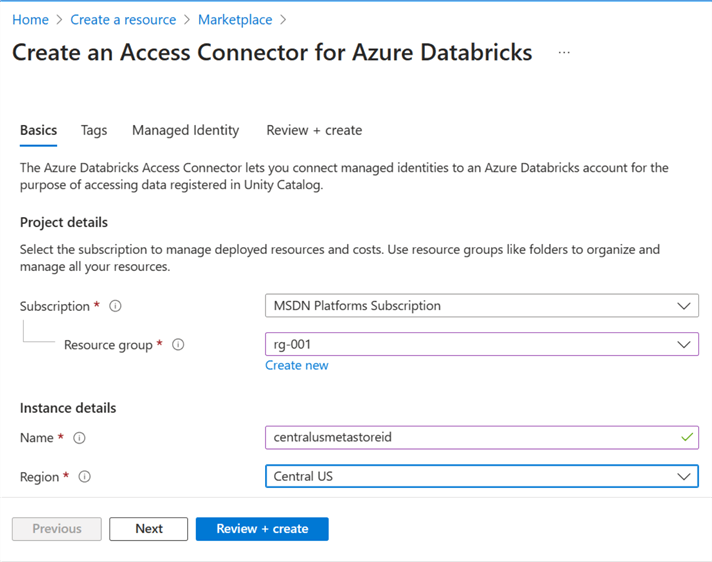
Task: Click the Project details heading
Action: pyautogui.click(x=64, y=222)
